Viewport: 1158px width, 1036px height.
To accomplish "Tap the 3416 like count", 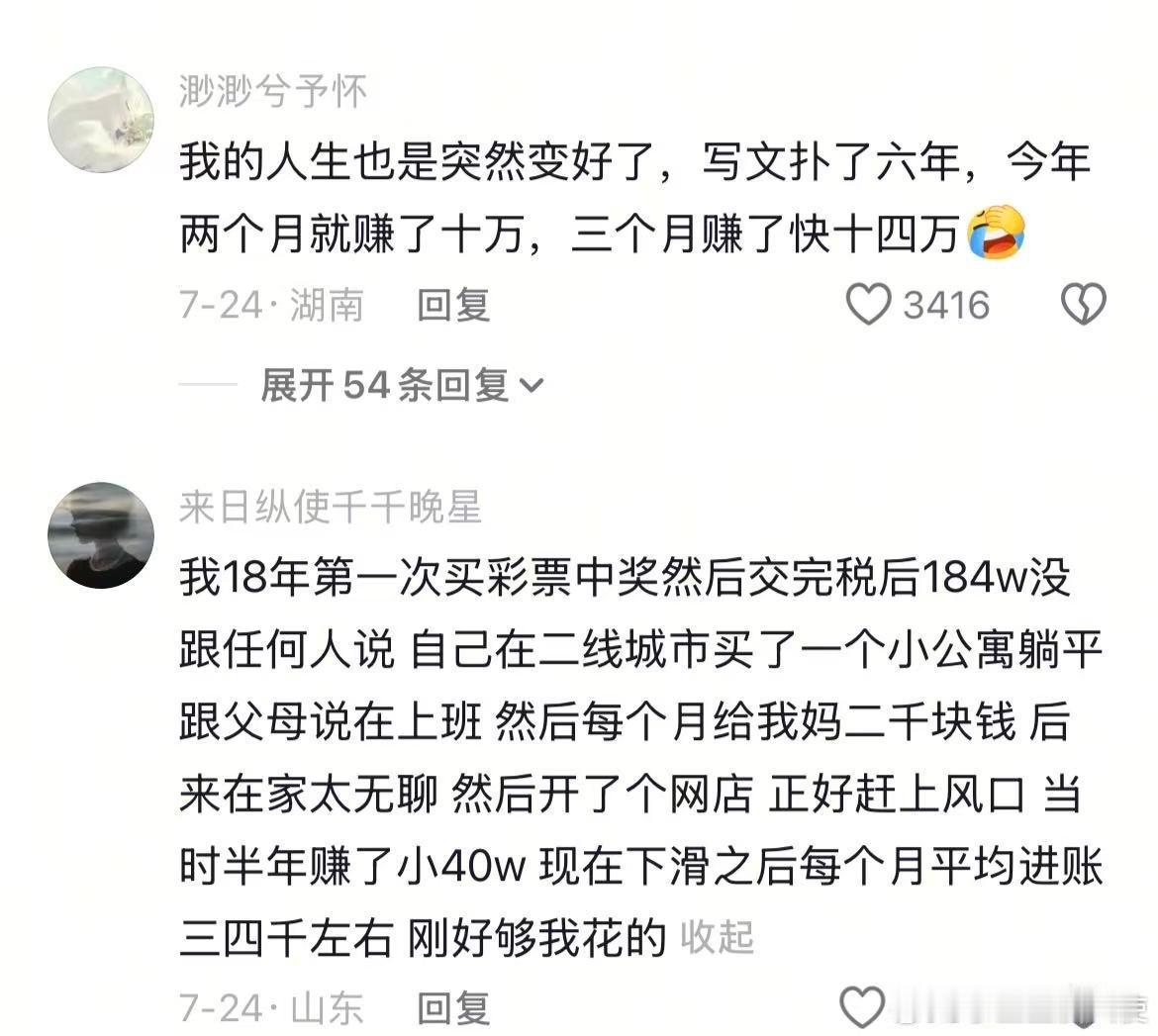I will click(x=947, y=305).
